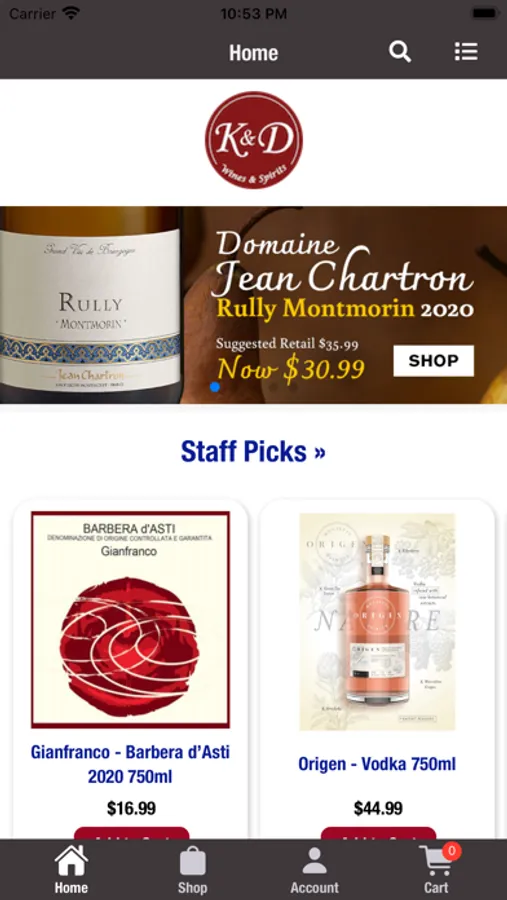Open the Account person icon

pyautogui.click(x=314, y=862)
